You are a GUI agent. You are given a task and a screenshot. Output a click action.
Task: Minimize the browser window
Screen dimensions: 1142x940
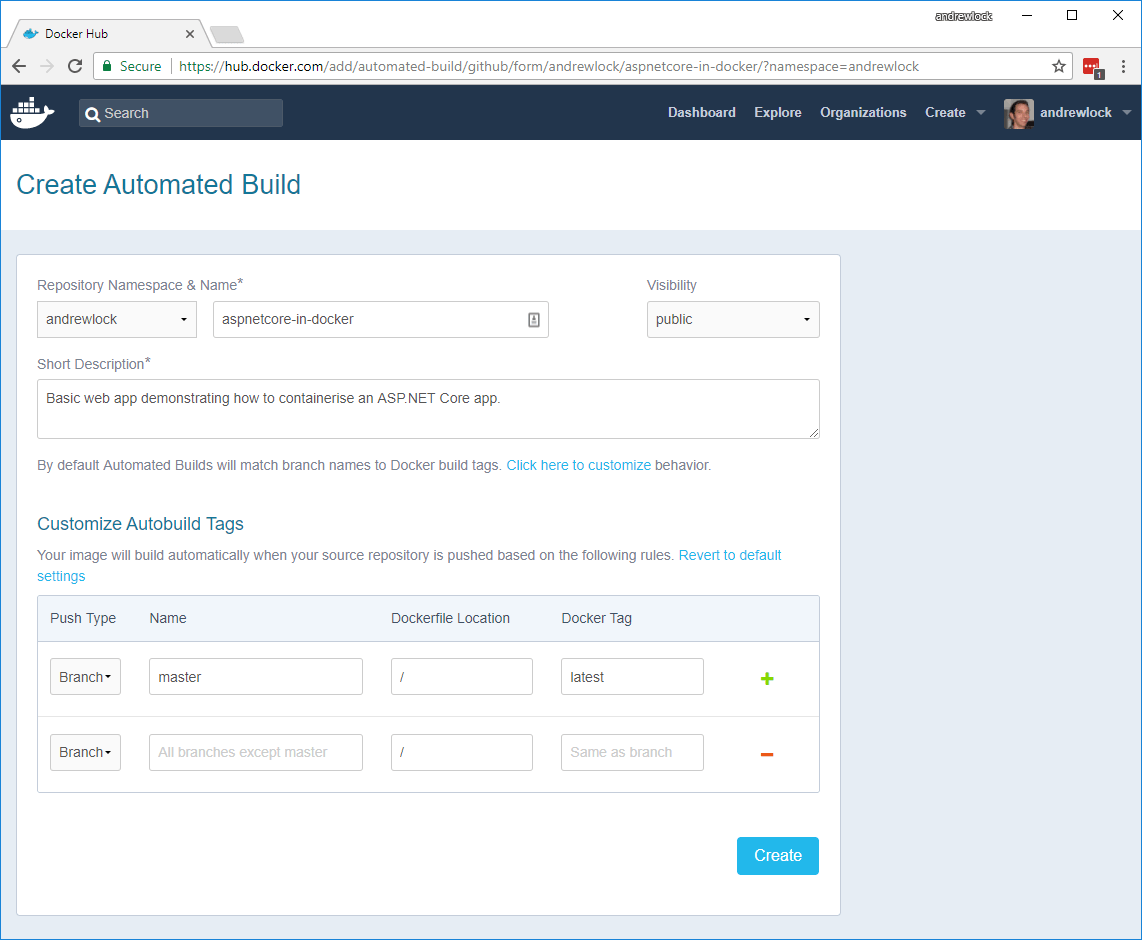coord(1027,15)
